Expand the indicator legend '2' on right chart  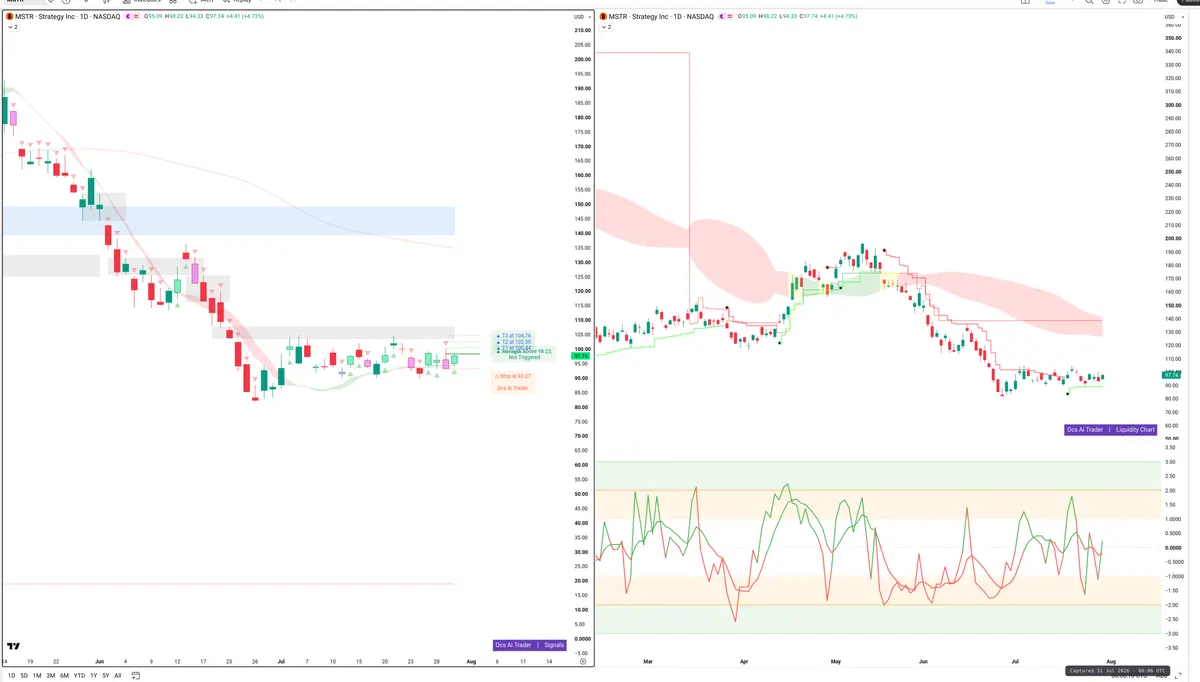[606, 27]
